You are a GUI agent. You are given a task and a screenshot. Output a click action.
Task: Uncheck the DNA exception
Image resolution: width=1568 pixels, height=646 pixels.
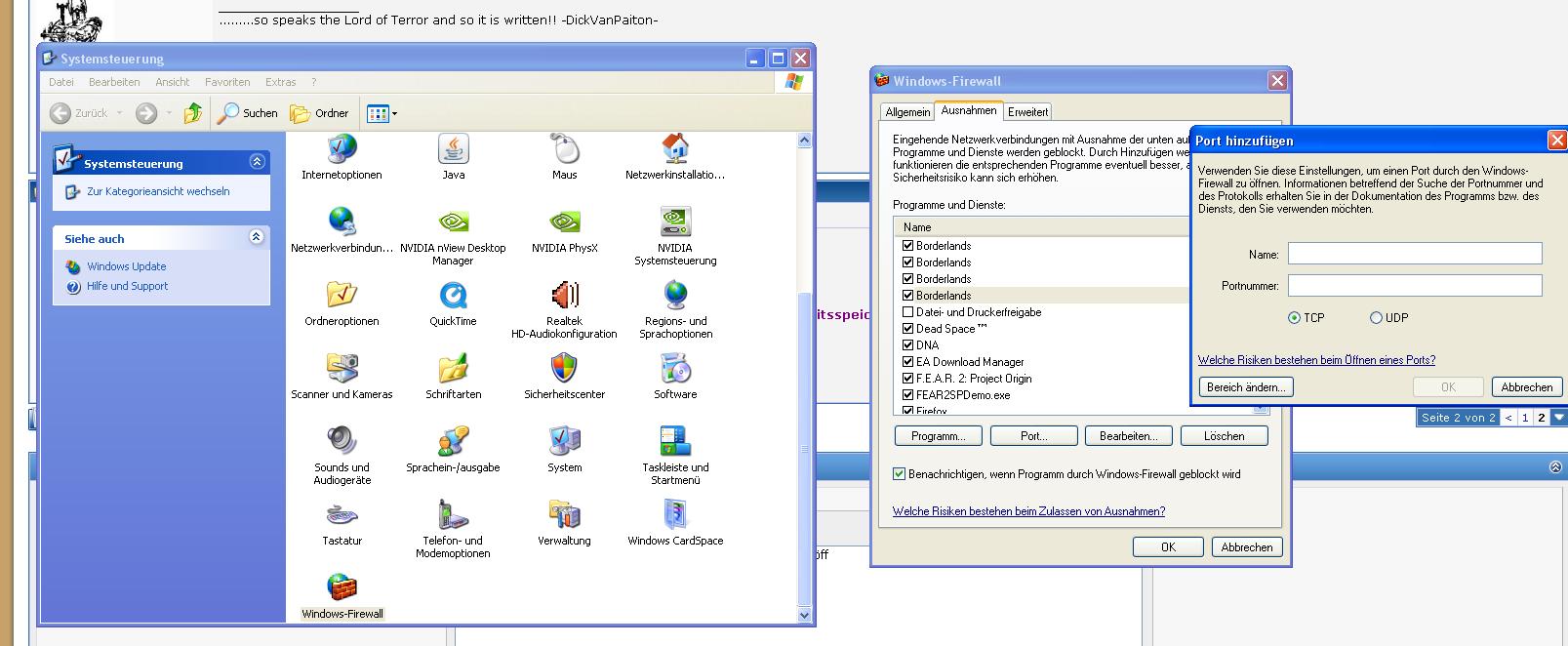coord(908,345)
